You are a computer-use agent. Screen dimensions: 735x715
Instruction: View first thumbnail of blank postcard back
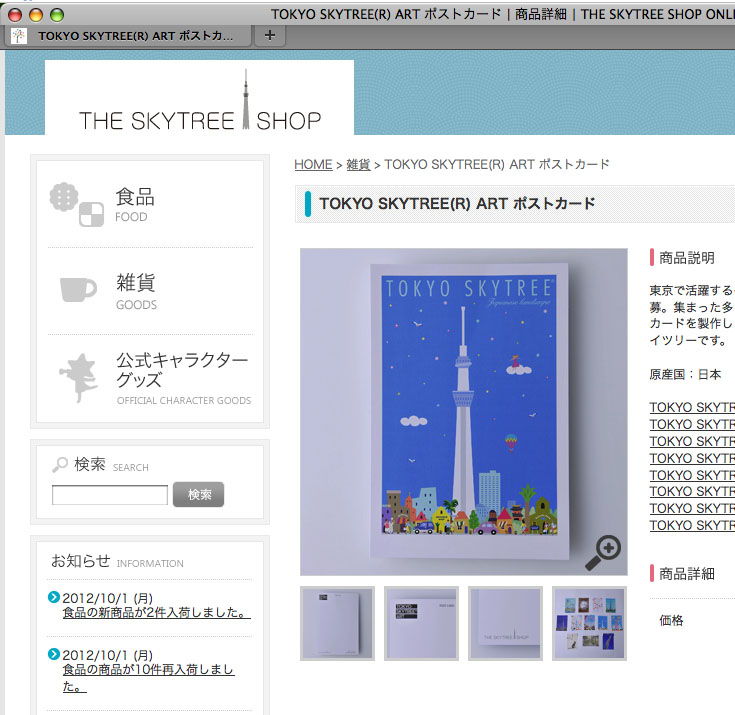338,623
